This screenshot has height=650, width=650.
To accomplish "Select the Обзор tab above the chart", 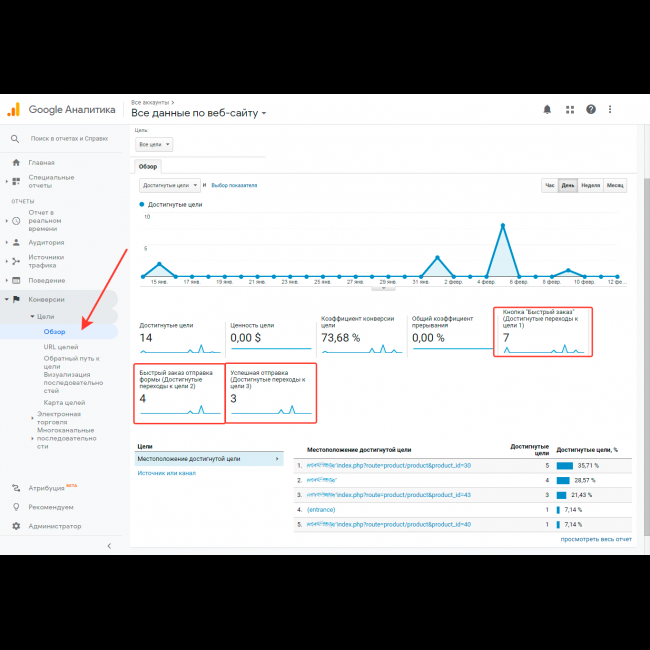I will tap(147, 166).
